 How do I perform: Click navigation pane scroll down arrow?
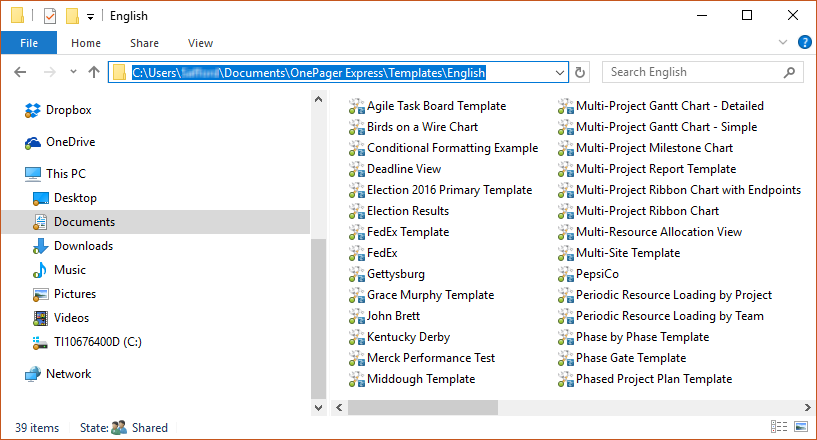[318, 408]
